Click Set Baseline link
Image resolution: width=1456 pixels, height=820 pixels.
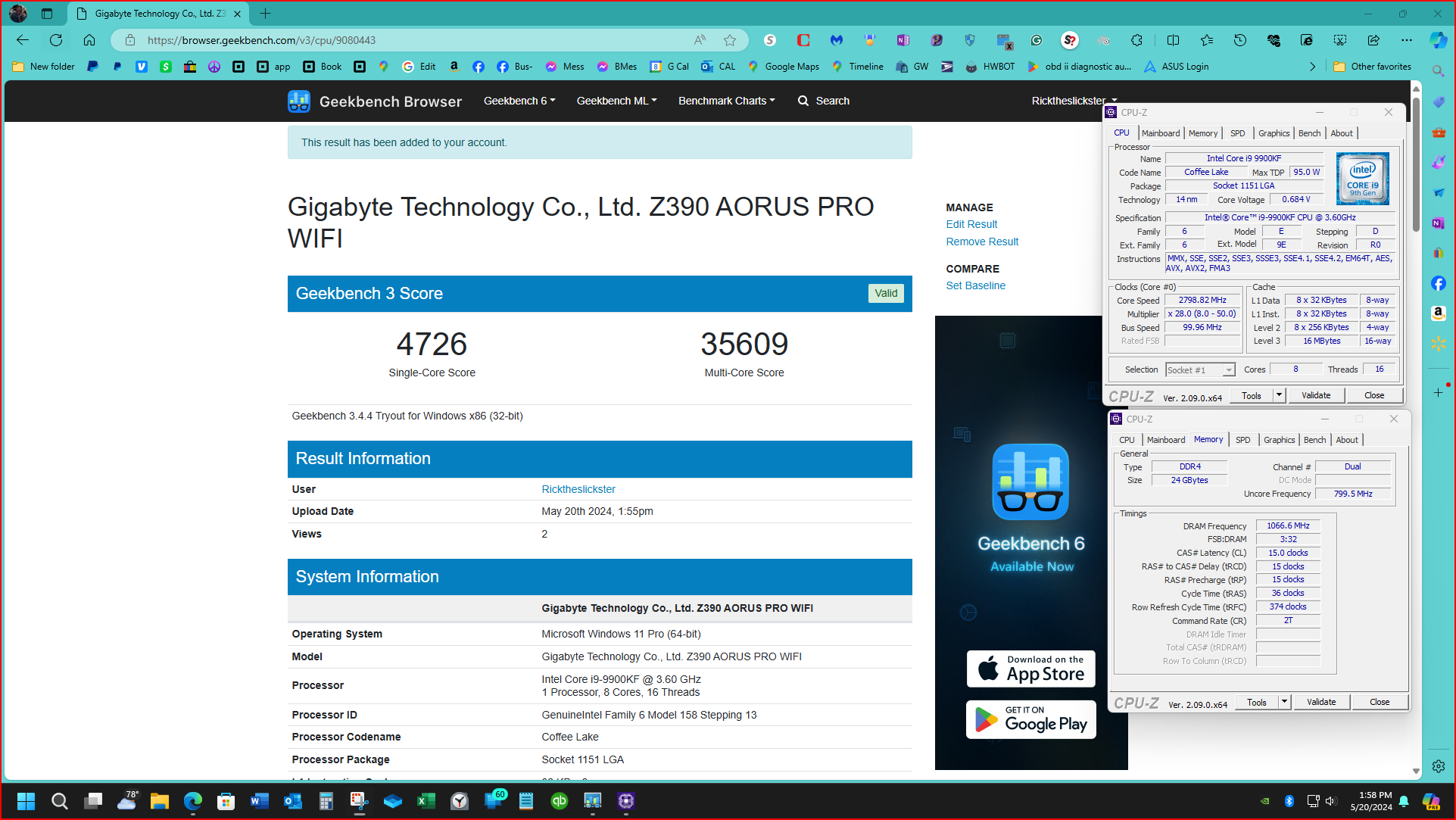tap(975, 285)
